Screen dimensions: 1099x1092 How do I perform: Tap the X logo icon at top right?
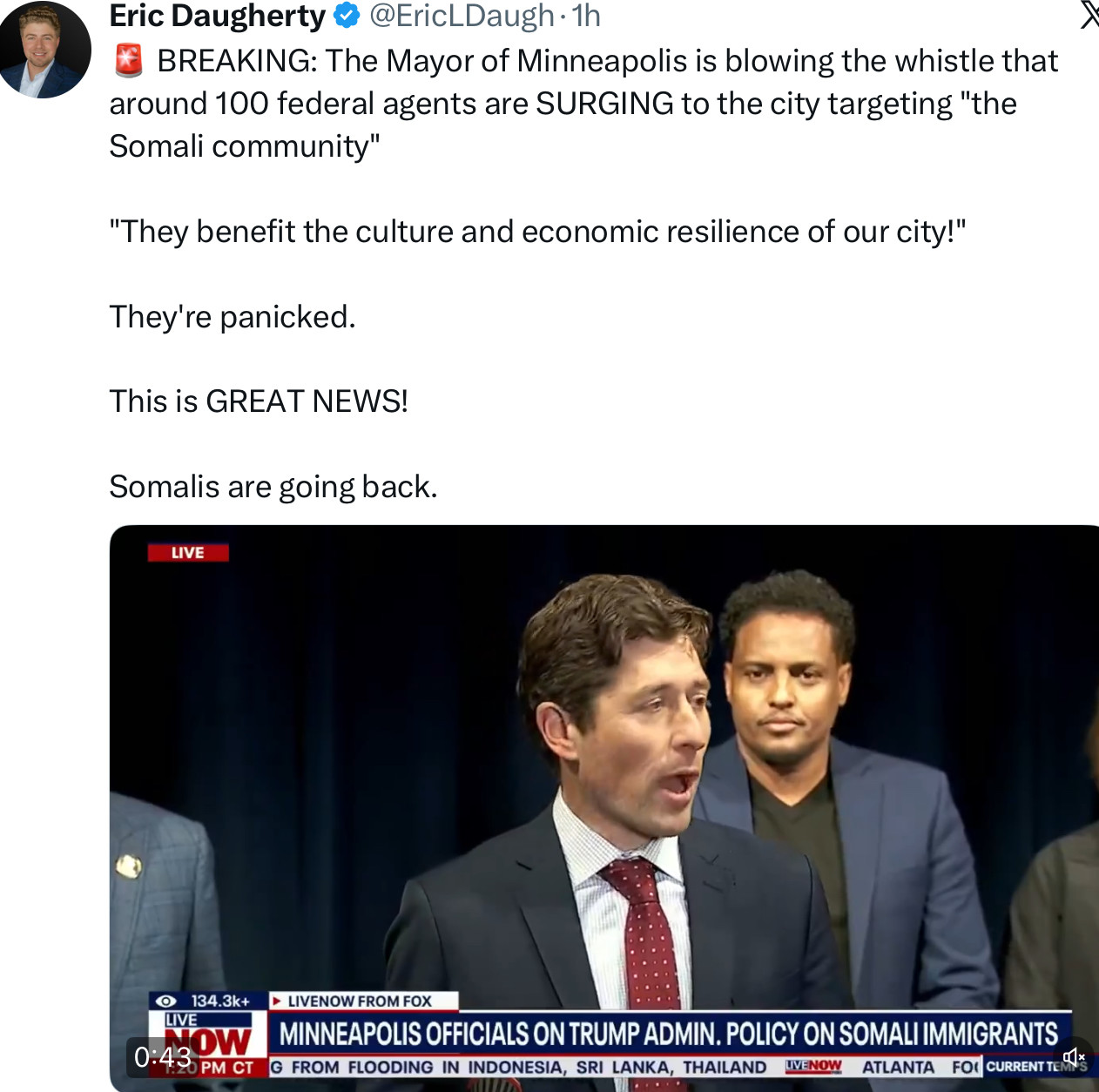(x=1089, y=15)
